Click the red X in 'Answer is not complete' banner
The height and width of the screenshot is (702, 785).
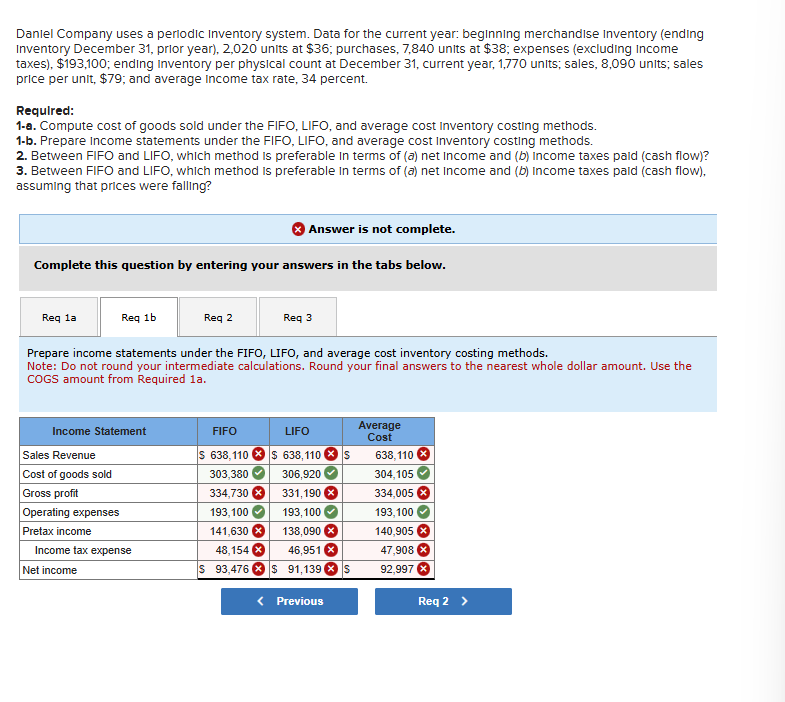pyautogui.click(x=298, y=229)
